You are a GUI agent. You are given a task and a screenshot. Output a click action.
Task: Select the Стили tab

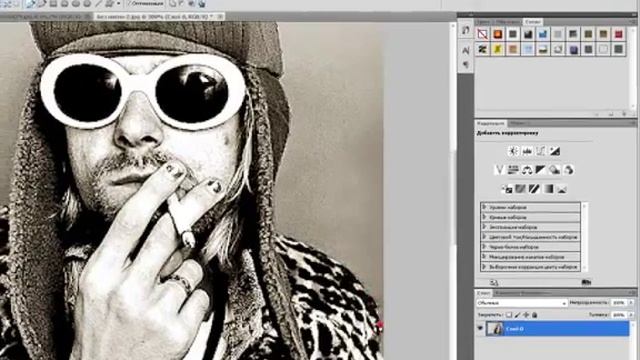pos(533,22)
